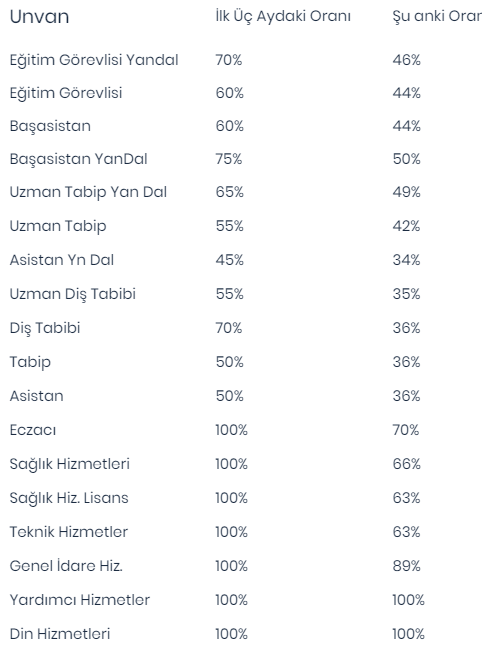
Task: Select the Eczacı row title
Action: (33, 430)
